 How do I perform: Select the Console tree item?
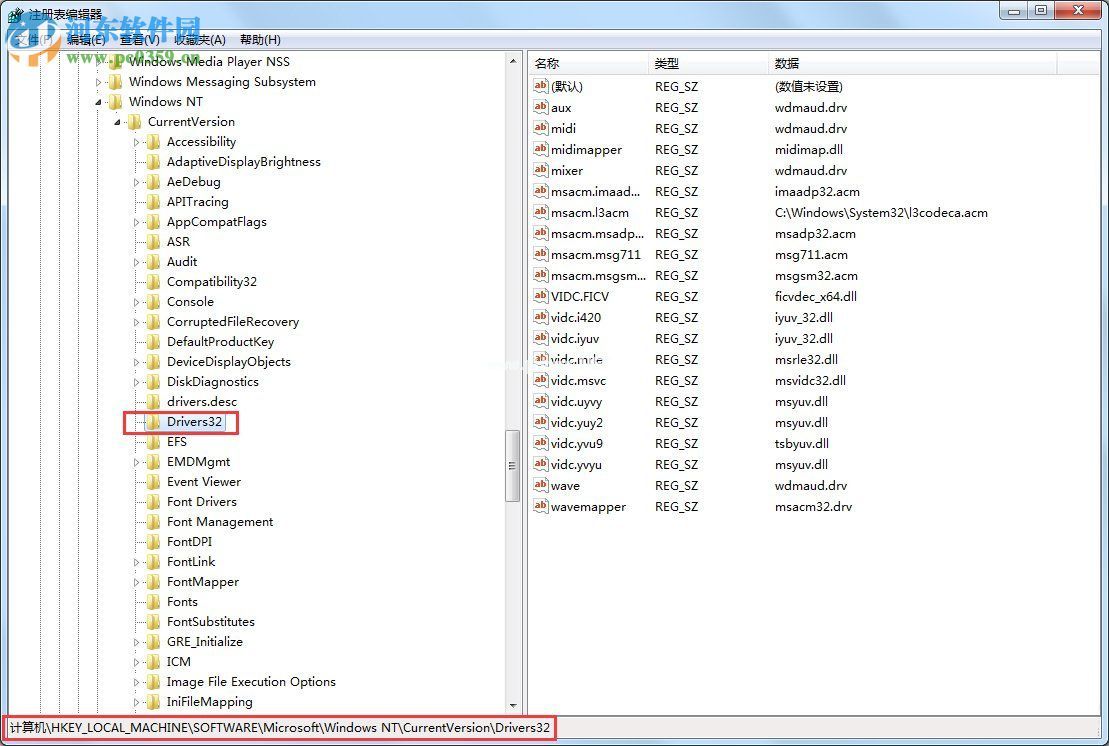click(x=190, y=301)
